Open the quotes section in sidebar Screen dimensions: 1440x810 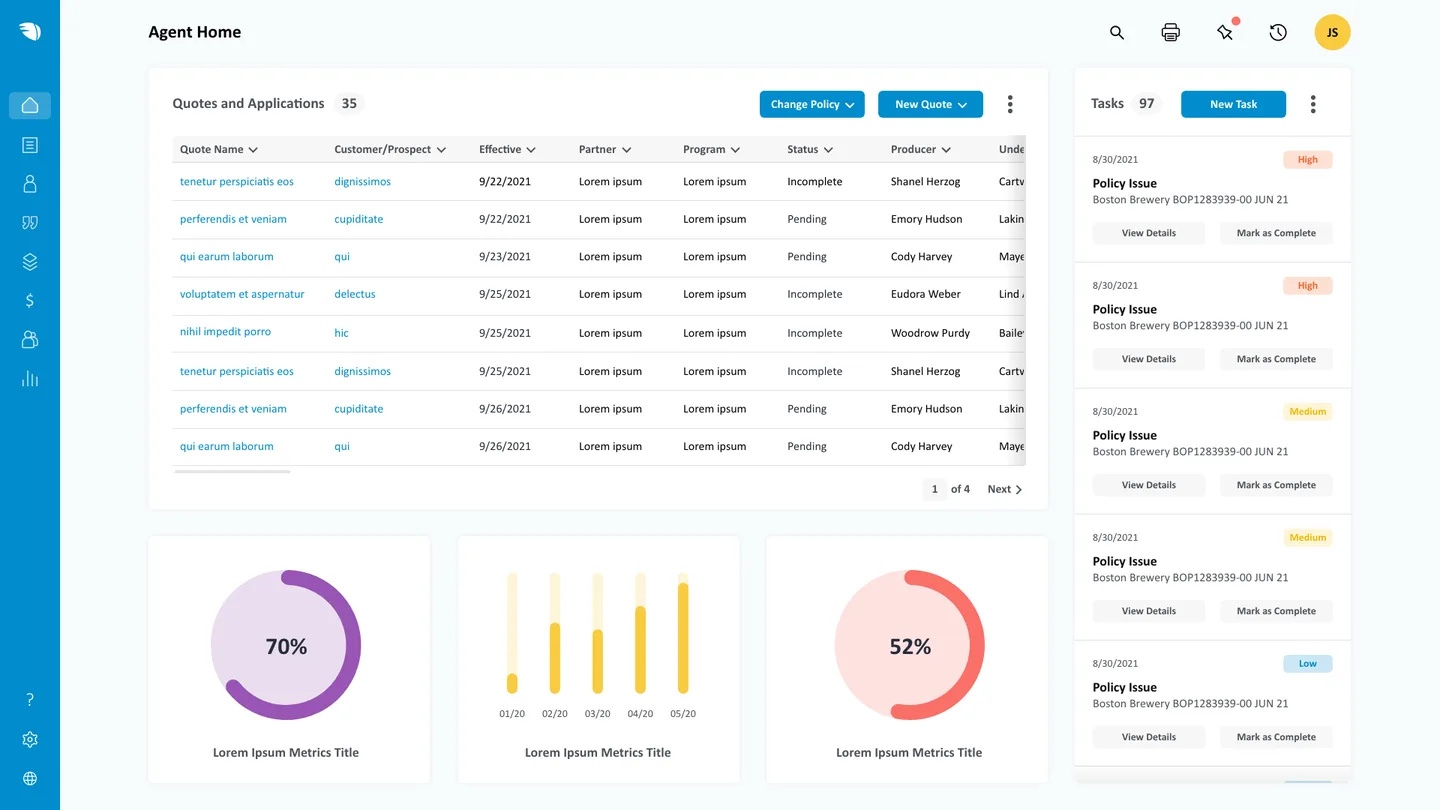[x=29, y=222]
